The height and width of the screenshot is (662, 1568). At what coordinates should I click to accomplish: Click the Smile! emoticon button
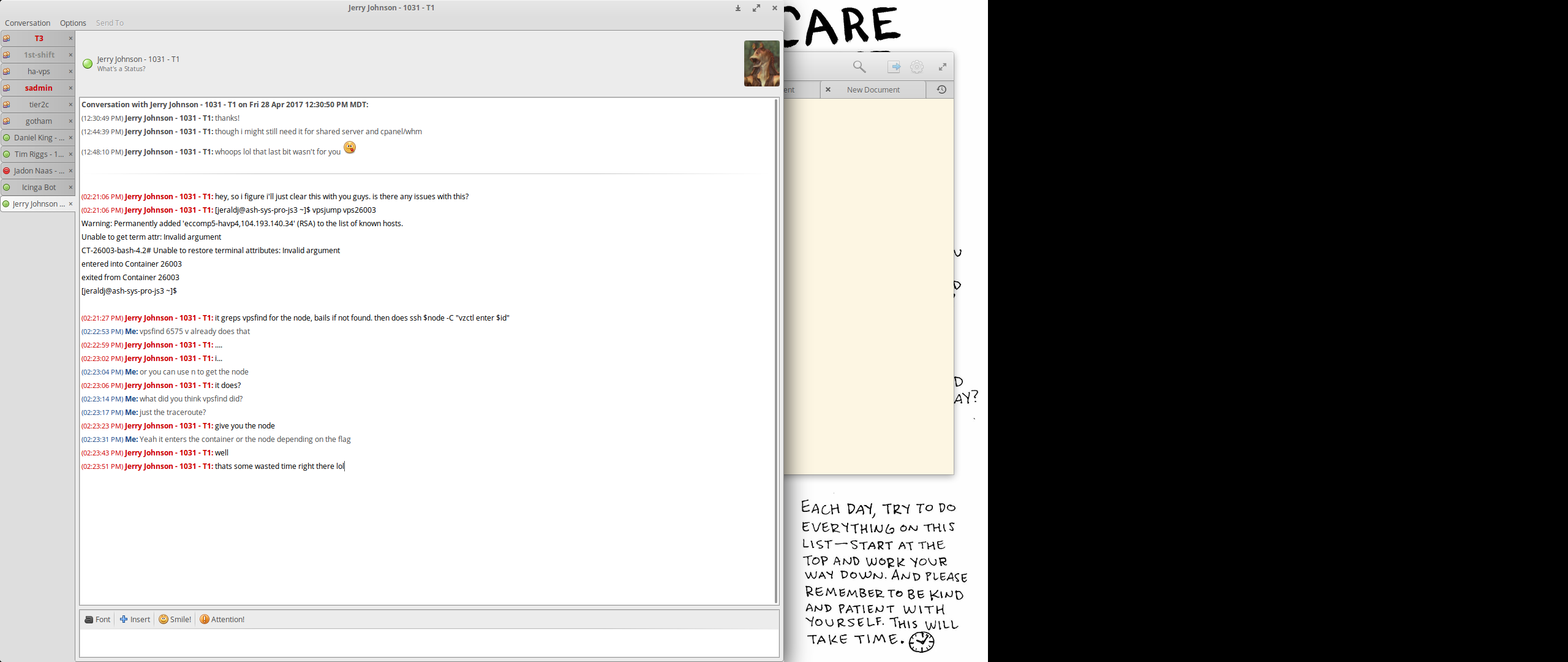pyautogui.click(x=175, y=619)
